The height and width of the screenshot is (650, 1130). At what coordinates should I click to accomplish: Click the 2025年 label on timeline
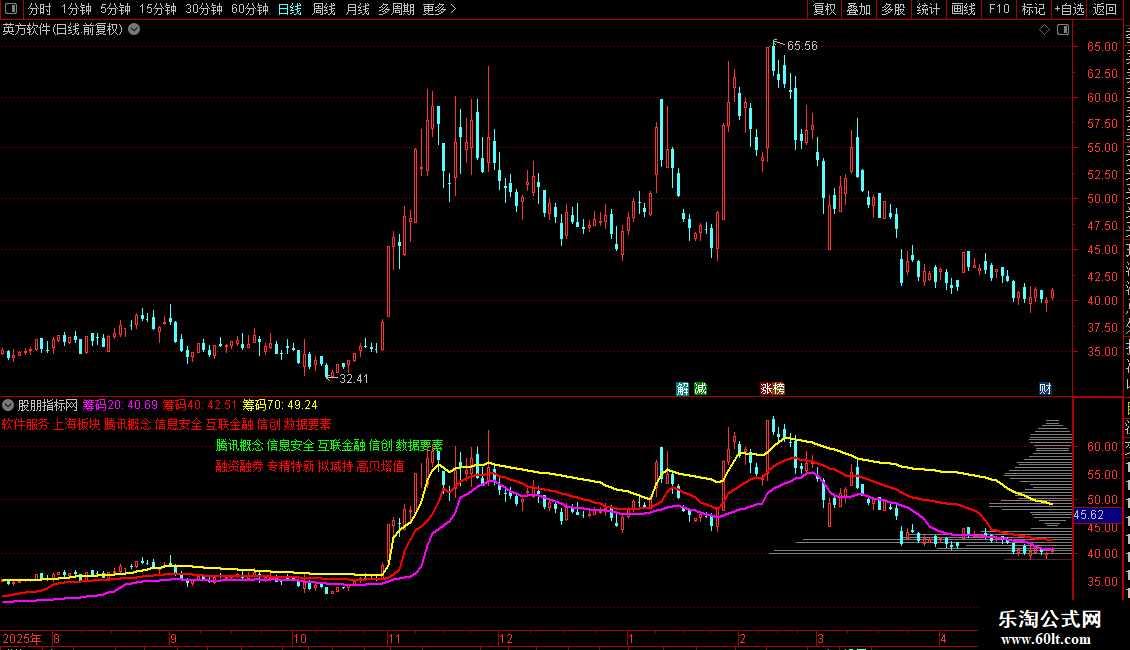22,638
